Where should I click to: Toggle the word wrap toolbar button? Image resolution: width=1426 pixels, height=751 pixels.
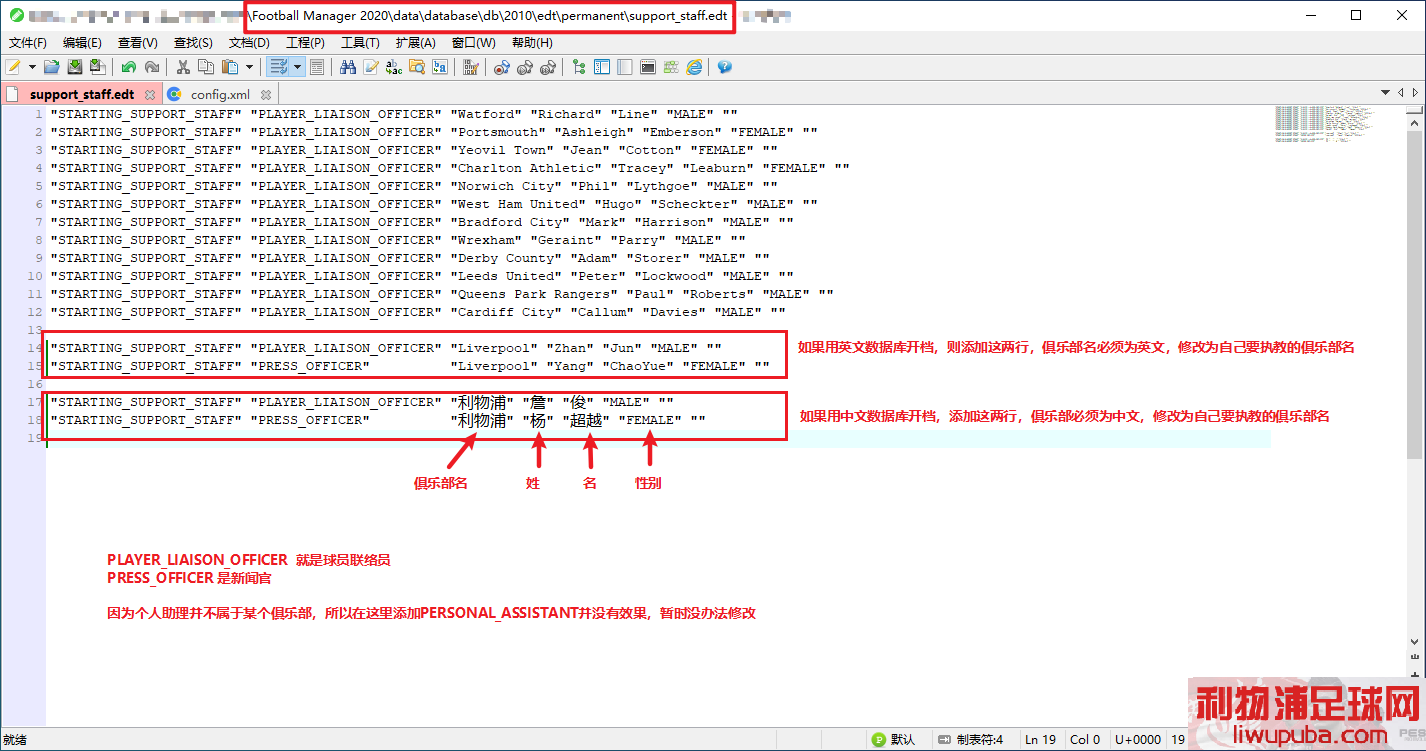(279, 67)
